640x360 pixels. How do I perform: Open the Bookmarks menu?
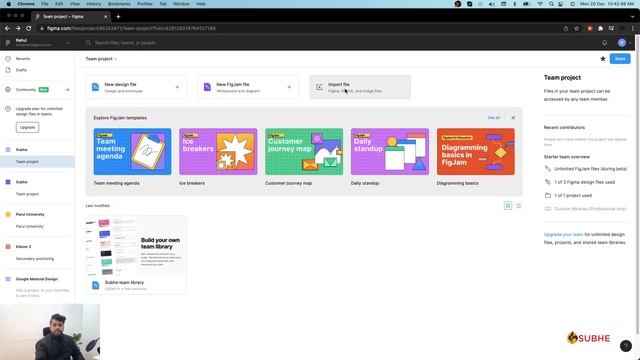point(119,4)
